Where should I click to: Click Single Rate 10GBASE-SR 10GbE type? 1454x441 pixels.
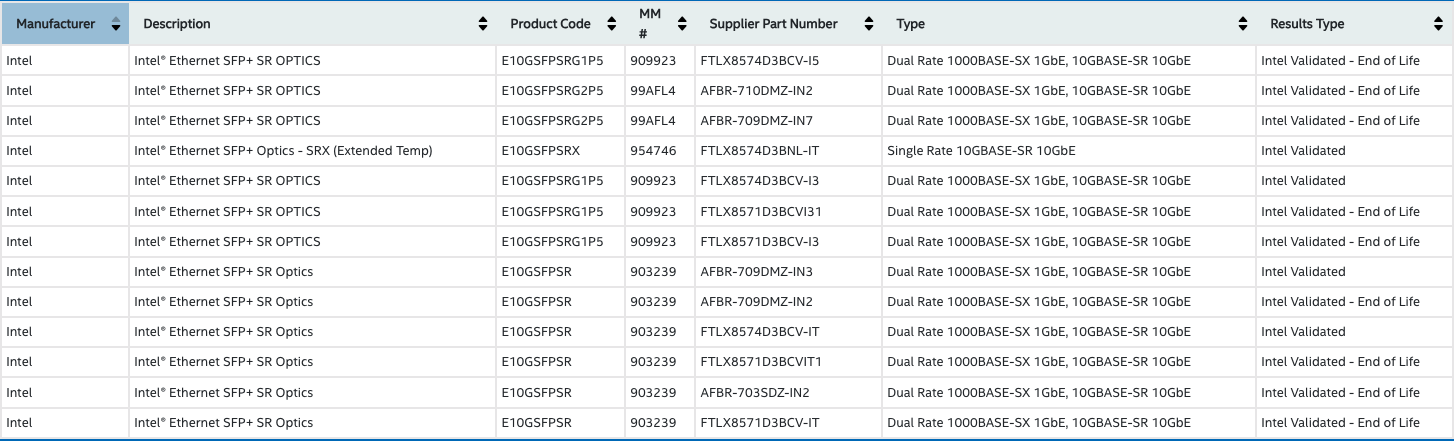980,151
